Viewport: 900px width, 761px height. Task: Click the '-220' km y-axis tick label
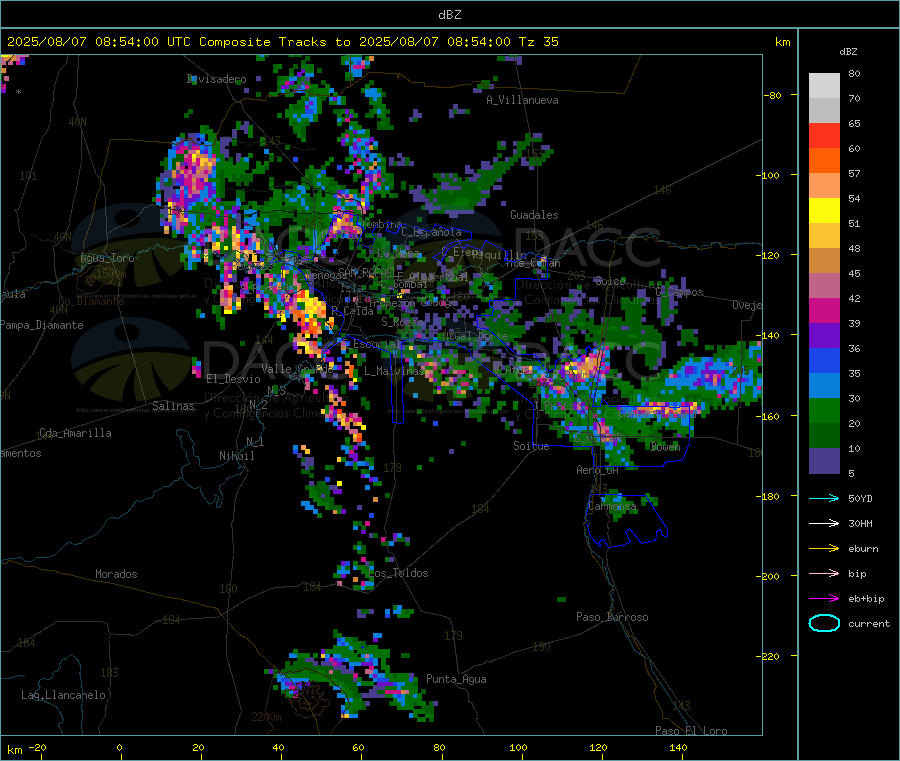point(770,656)
